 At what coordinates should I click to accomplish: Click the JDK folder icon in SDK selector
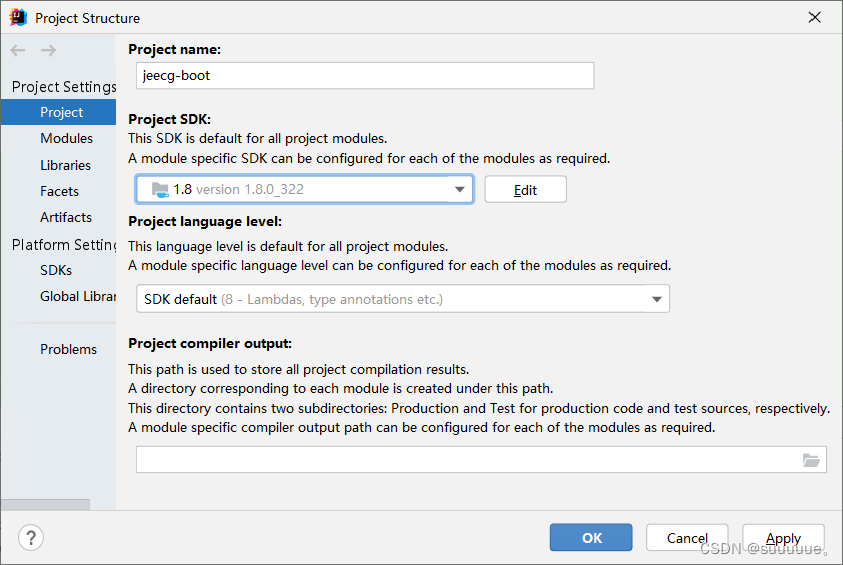coord(160,190)
